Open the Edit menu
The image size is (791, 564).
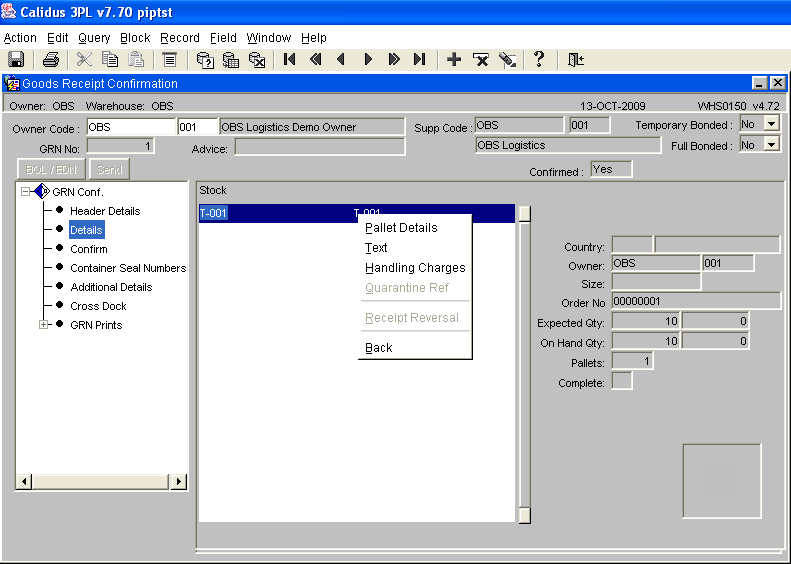pyautogui.click(x=58, y=38)
